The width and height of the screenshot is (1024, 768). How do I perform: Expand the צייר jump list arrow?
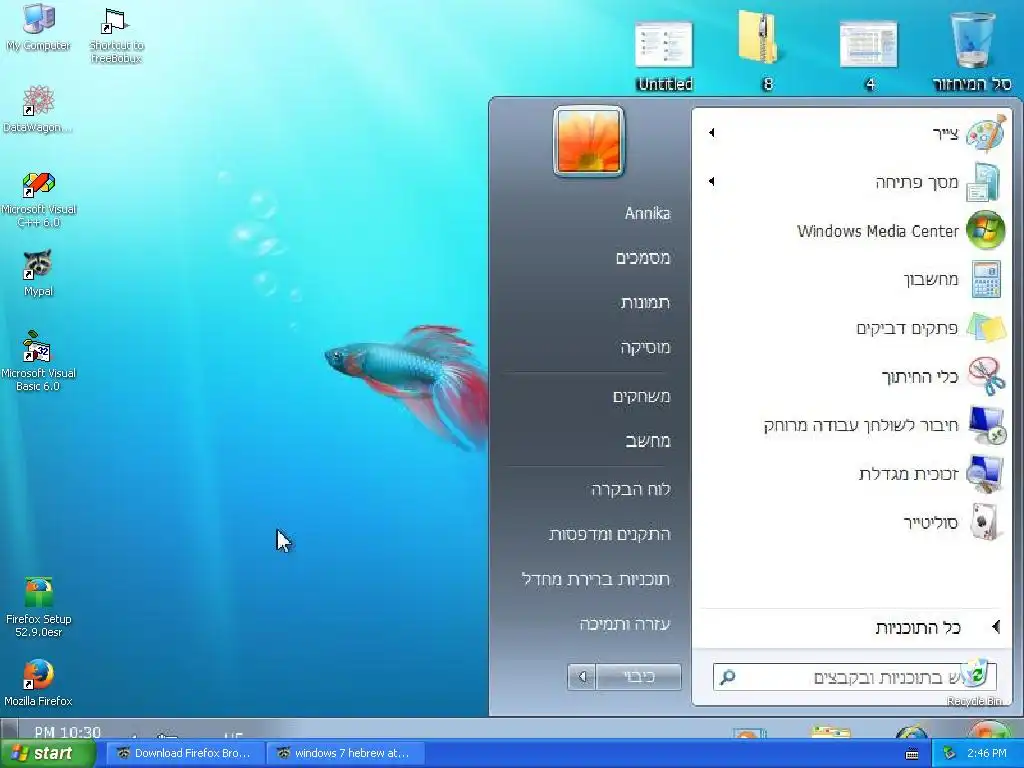pyautogui.click(x=712, y=133)
